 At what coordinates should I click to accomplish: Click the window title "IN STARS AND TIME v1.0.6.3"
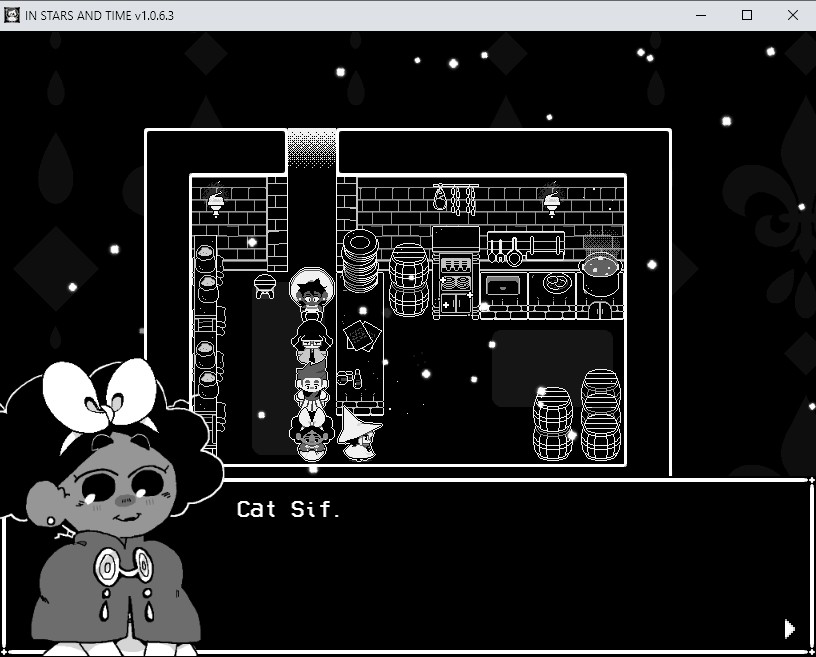[x=99, y=16]
